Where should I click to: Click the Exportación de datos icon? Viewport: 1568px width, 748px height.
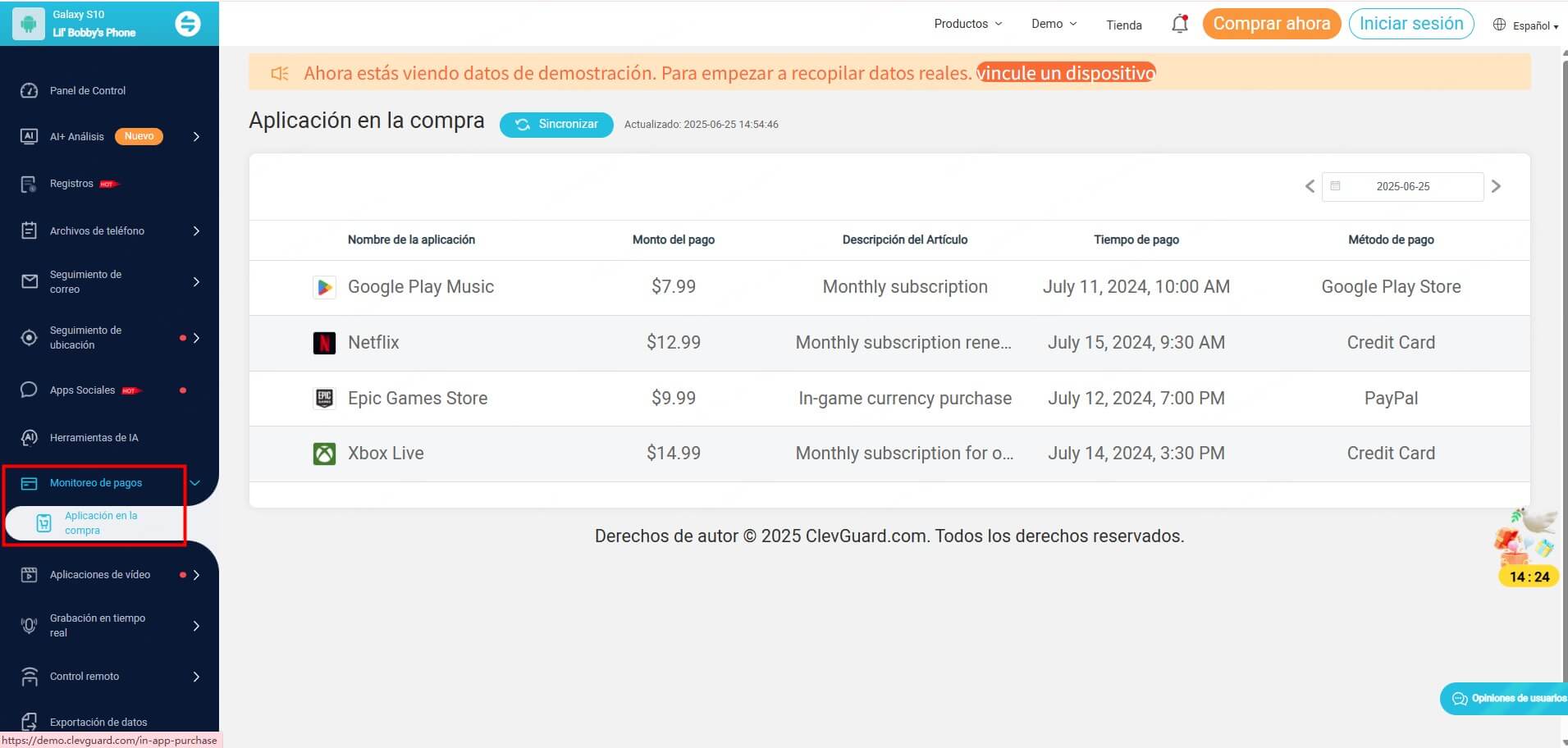tap(29, 722)
